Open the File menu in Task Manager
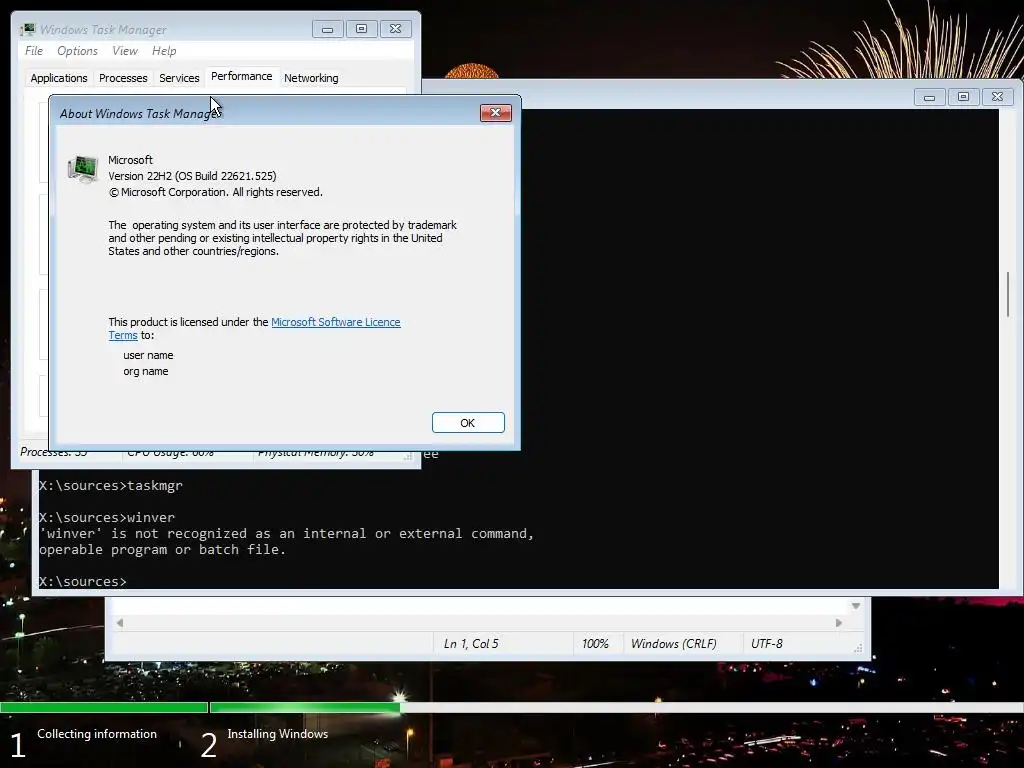Screen dimensions: 1024x768 coord(34,51)
